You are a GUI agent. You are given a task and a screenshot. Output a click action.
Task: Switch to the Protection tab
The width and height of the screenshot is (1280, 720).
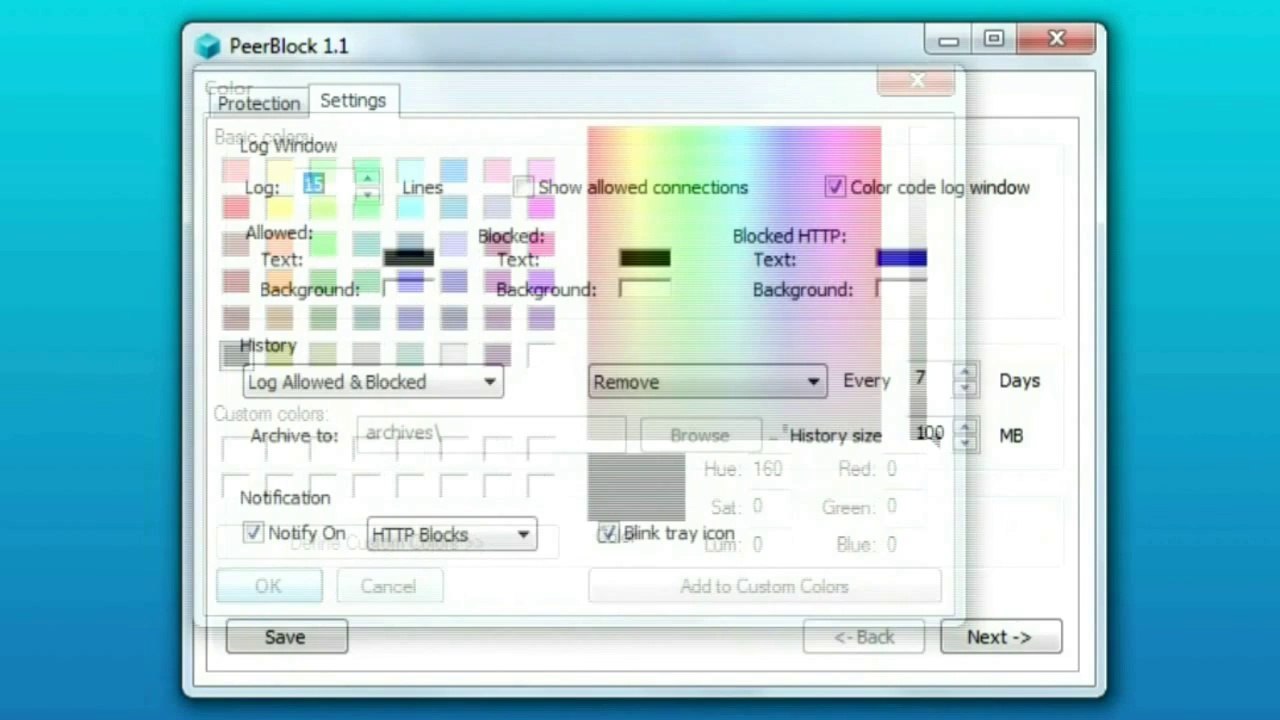[x=259, y=103]
